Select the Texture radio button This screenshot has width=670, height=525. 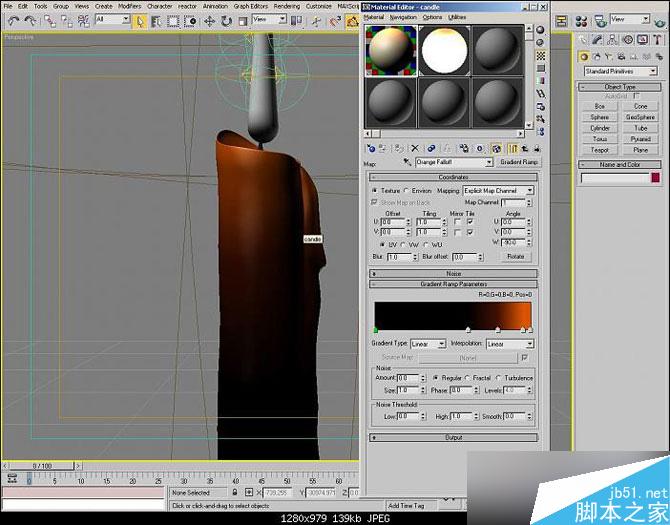pos(374,190)
